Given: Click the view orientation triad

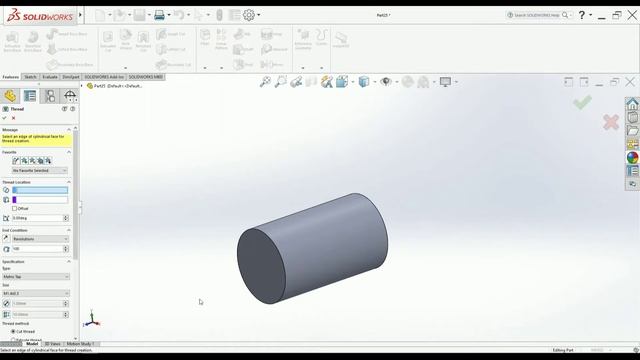Looking at the screenshot, I should tap(92, 319).
